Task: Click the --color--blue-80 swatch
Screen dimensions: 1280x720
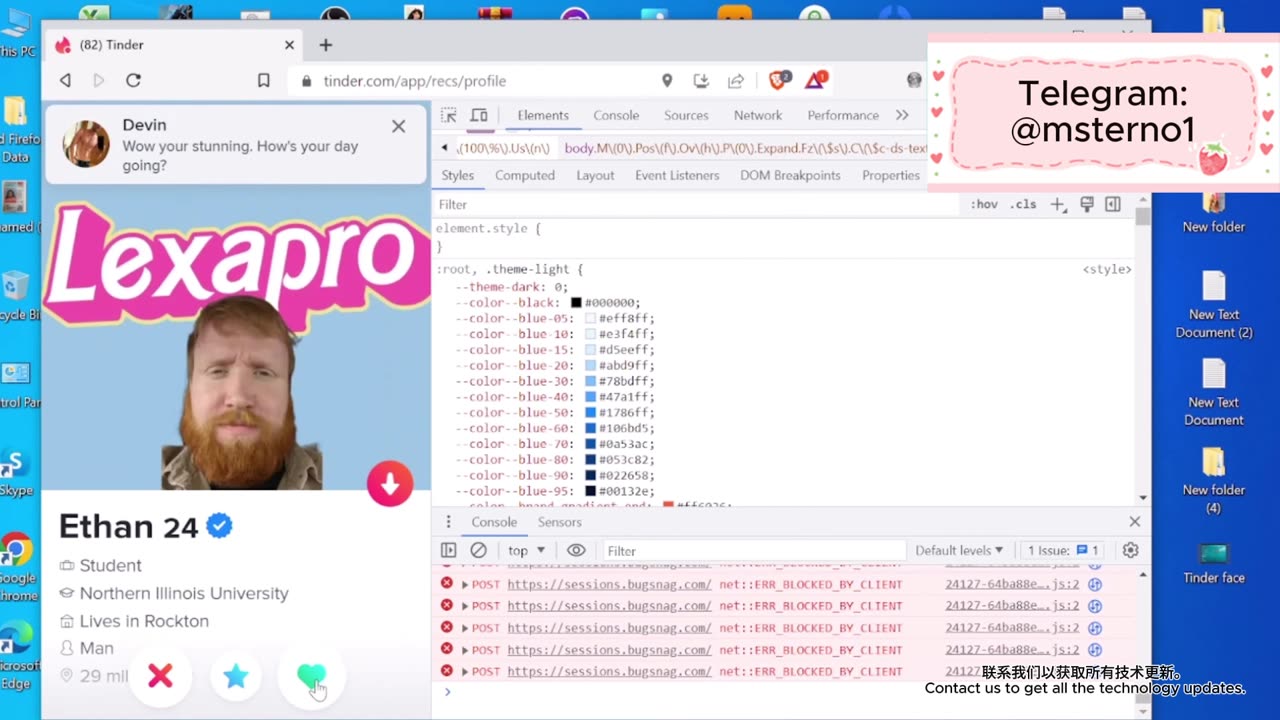Action: (590, 460)
